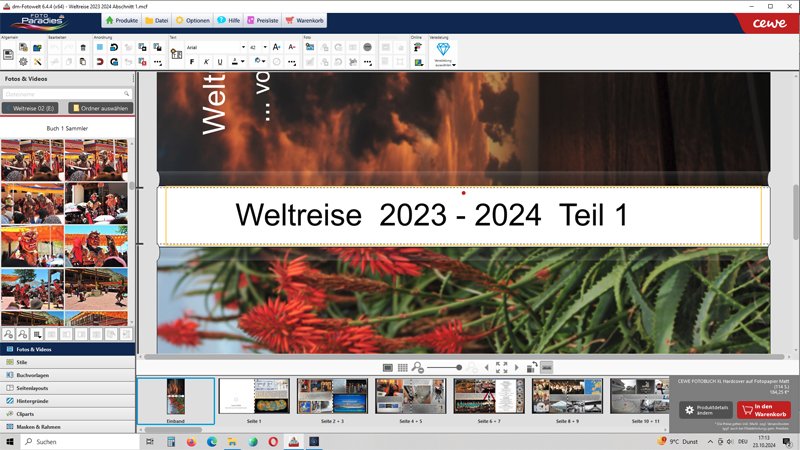Expand more Foto options (three dots)

click(x=367, y=62)
